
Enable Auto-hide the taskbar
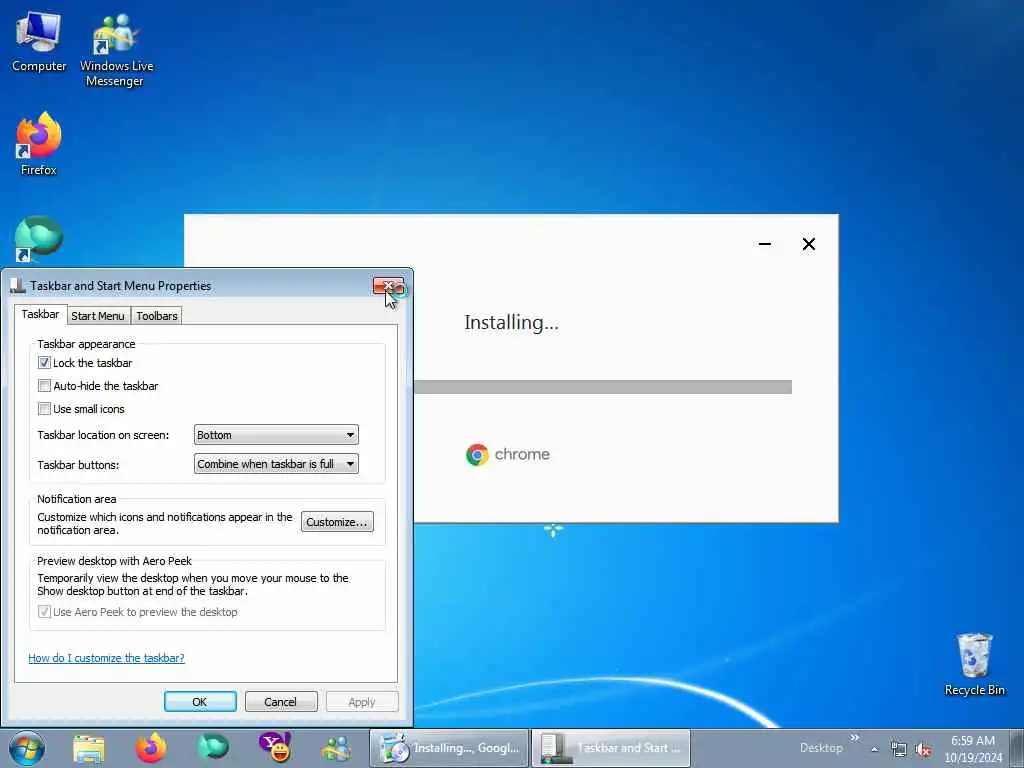44,386
